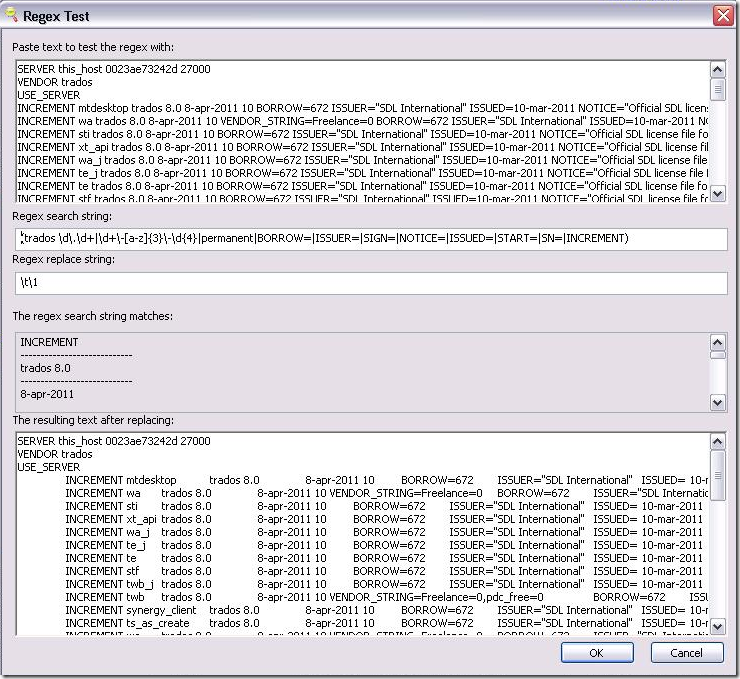Click 'INCREMENT mtdesktop' in resulting text

pos(121,480)
